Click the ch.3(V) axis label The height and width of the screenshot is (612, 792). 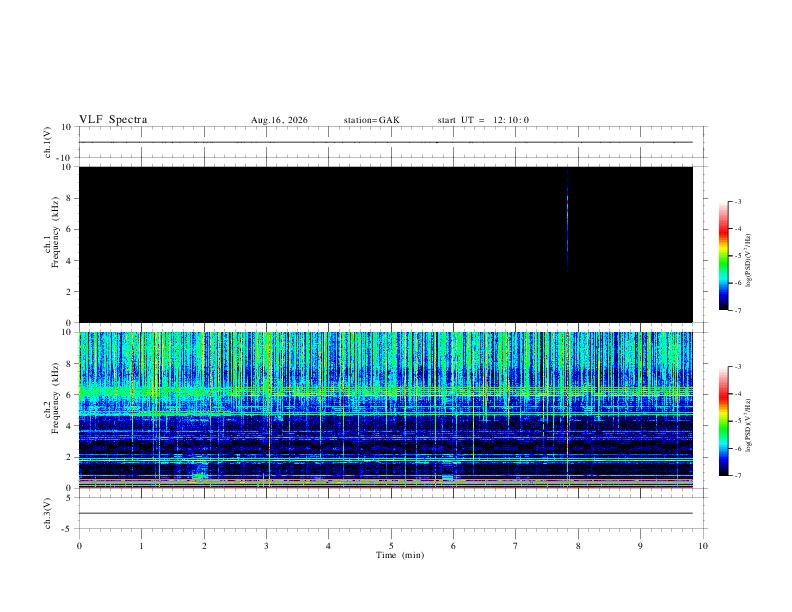(48, 513)
